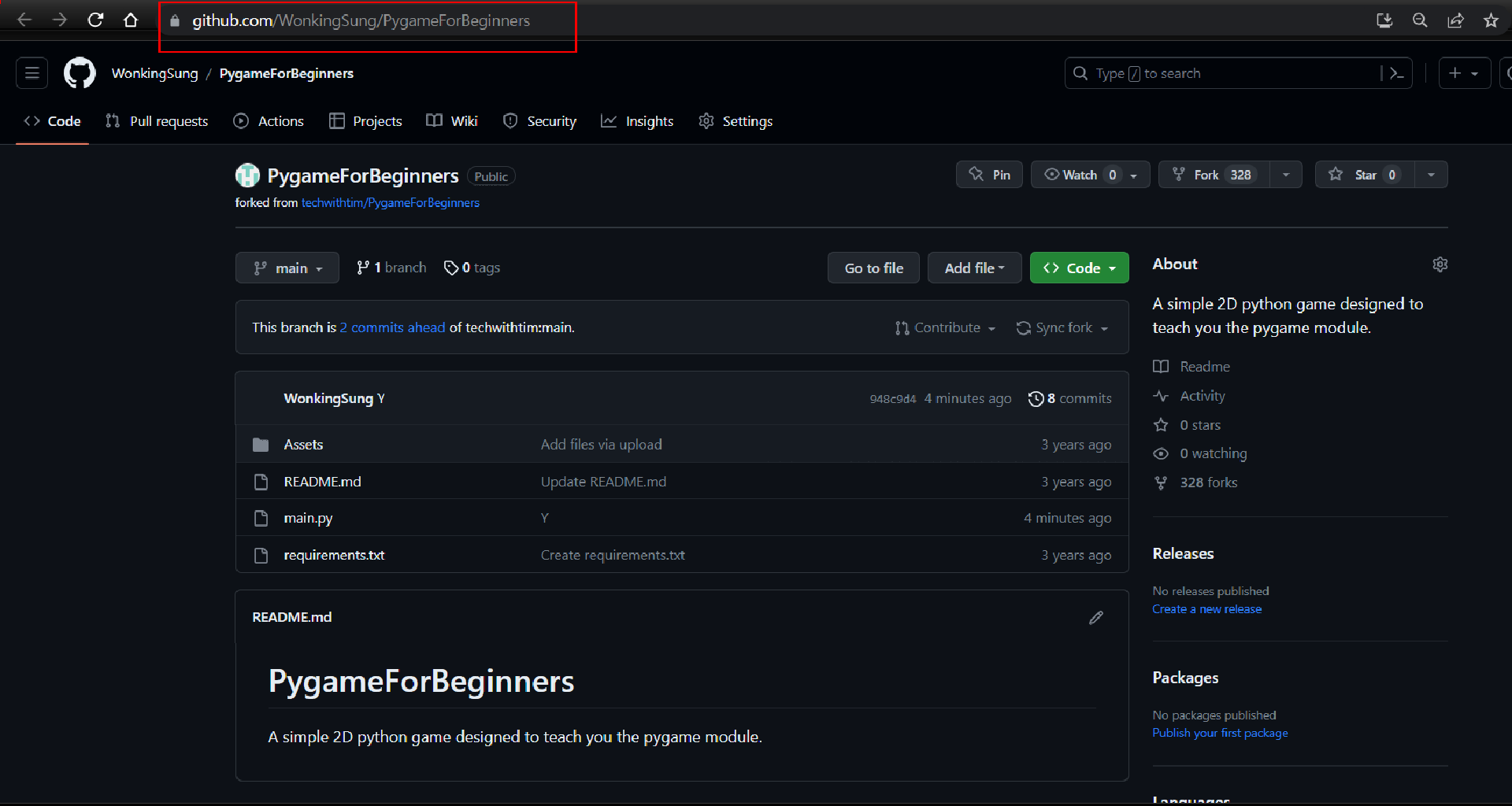The image size is (1512, 806).
Task: Go to GitHub home via Octocat logo
Action: [x=80, y=73]
